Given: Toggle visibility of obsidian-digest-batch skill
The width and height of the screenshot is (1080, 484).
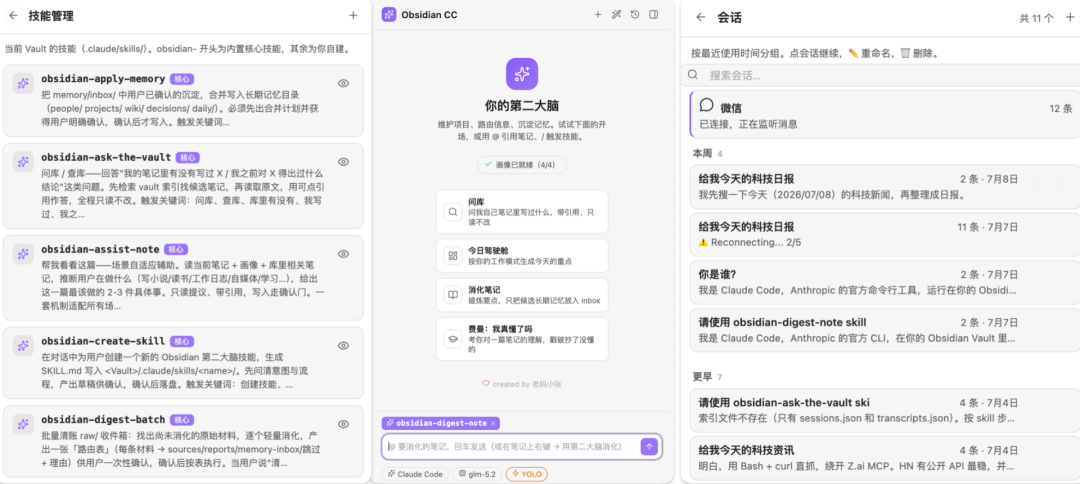Looking at the screenshot, I should (x=344, y=424).
